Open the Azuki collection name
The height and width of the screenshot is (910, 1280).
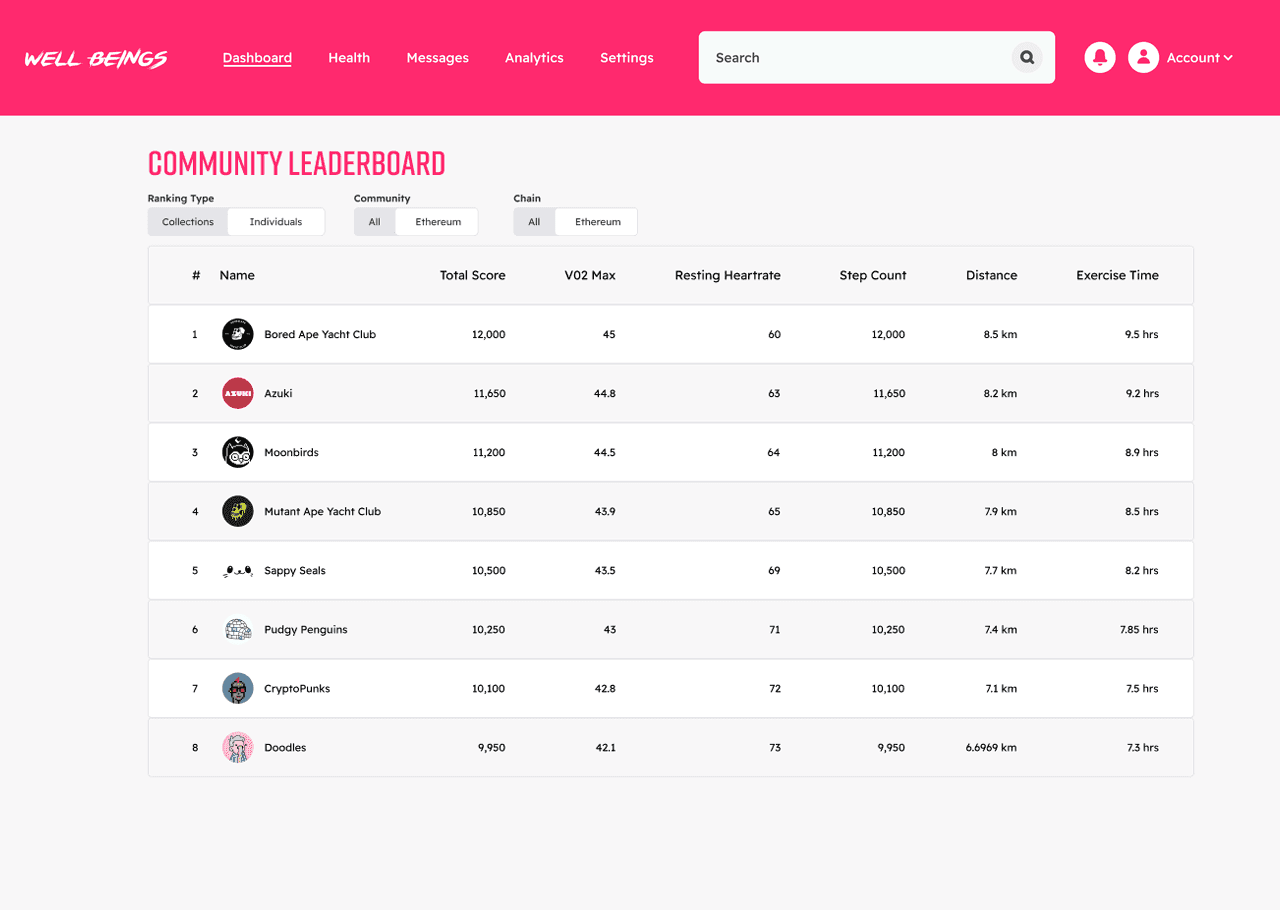[278, 393]
